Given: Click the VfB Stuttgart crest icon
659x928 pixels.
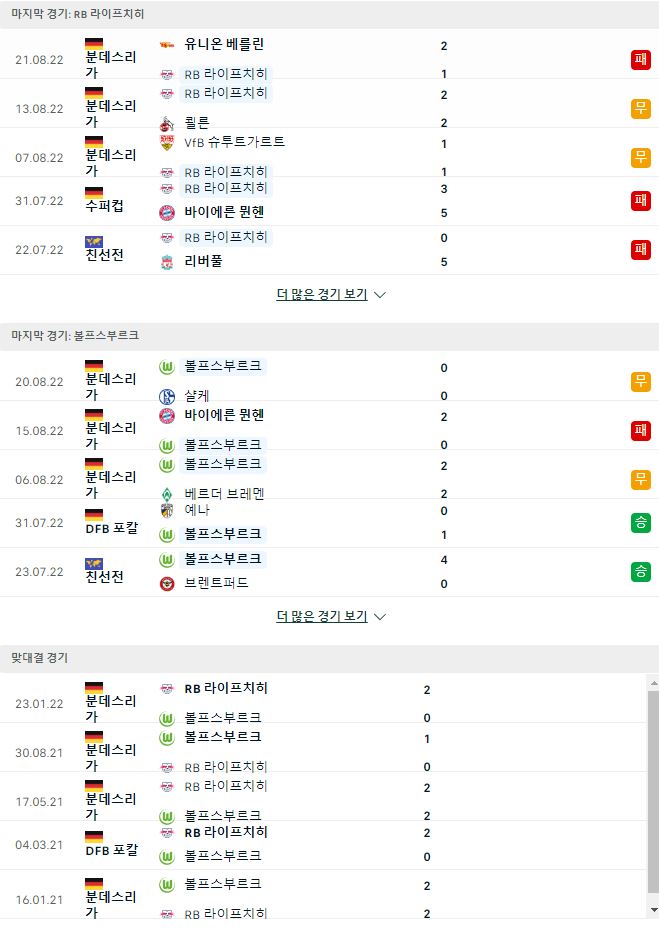Looking at the screenshot, I should (167, 143).
